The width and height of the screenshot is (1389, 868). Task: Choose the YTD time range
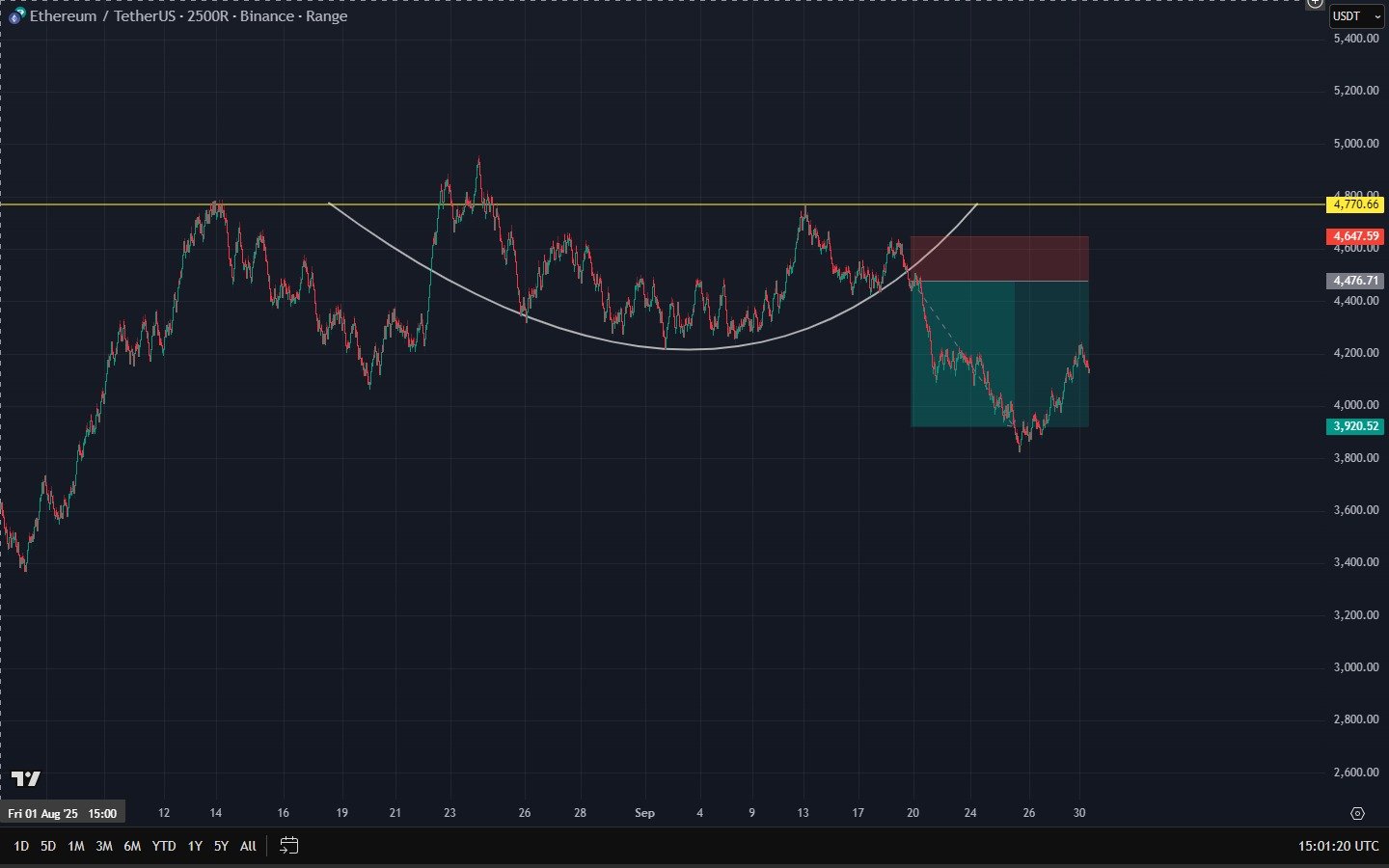[164, 846]
